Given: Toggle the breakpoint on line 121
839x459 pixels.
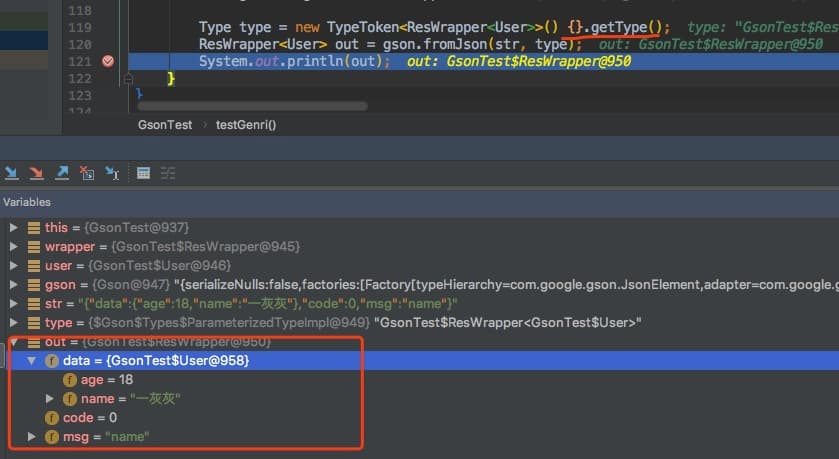Looking at the screenshot, I should (x=108, y=61).
